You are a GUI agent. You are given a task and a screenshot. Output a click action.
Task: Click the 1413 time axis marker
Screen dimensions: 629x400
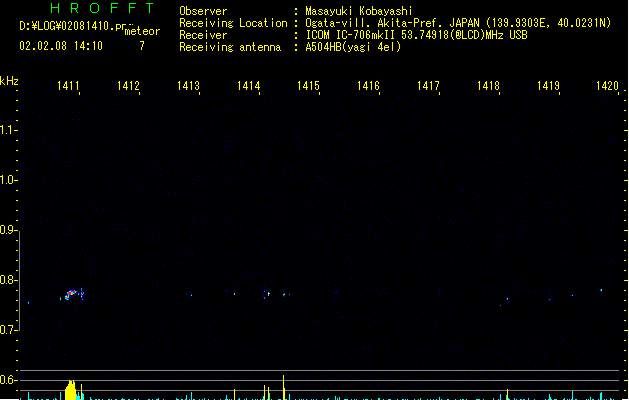[x=188, y=86]
